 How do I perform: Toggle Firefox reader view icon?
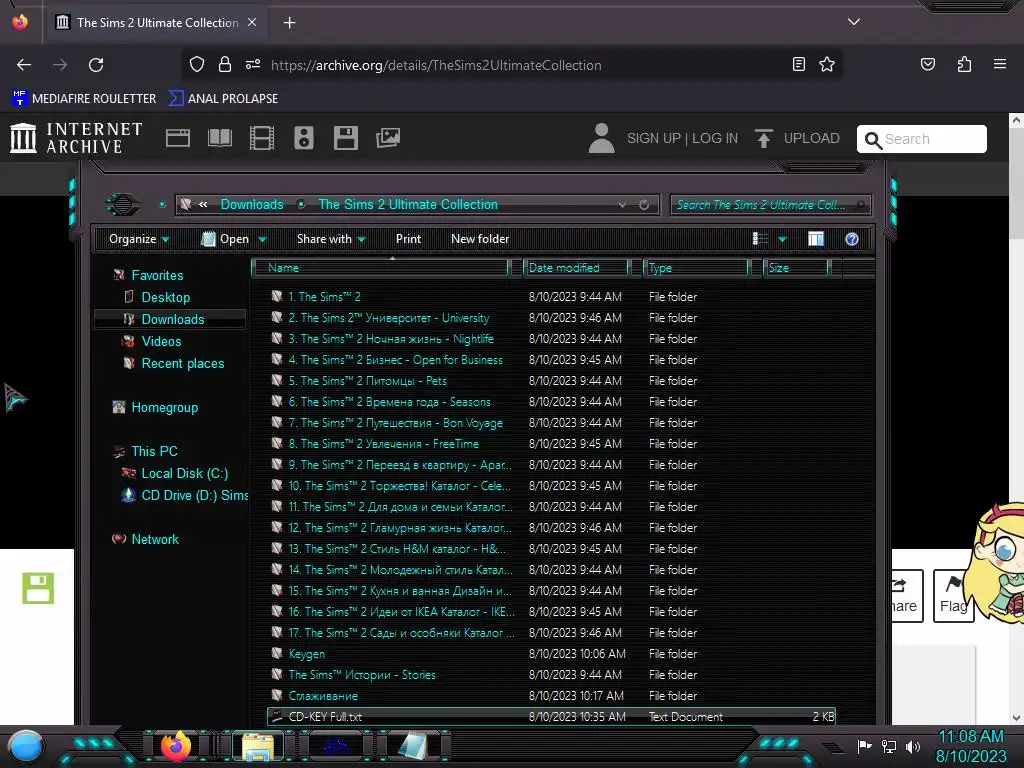coord(799,65)
